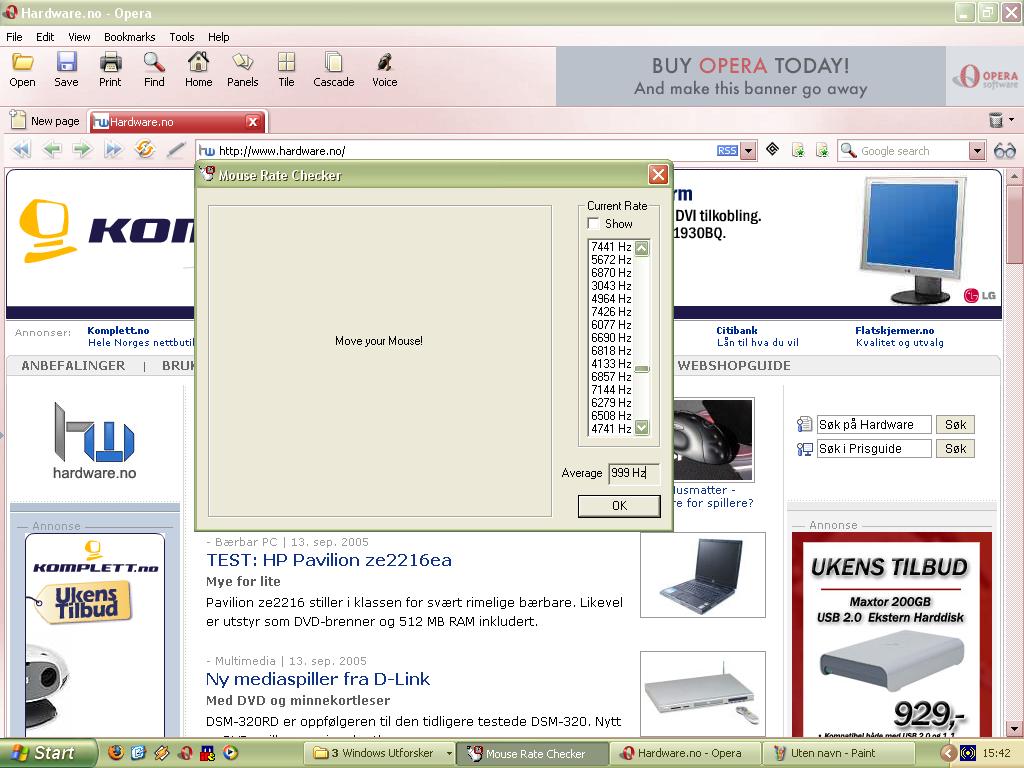Click the Open toolbar icon in Opera
This screenshot has height=768, width=1024.
coord(22,69)
